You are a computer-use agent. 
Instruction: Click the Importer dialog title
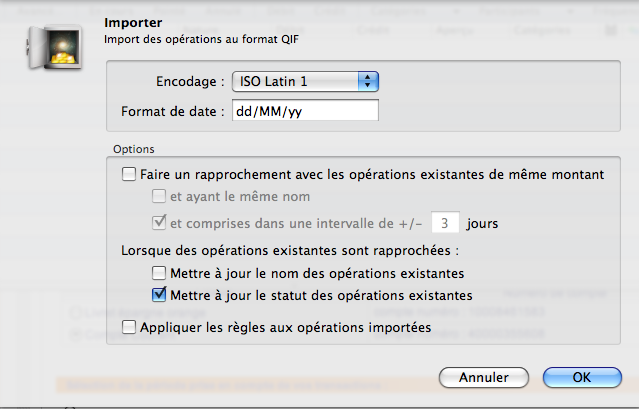(x=133, y=23)
